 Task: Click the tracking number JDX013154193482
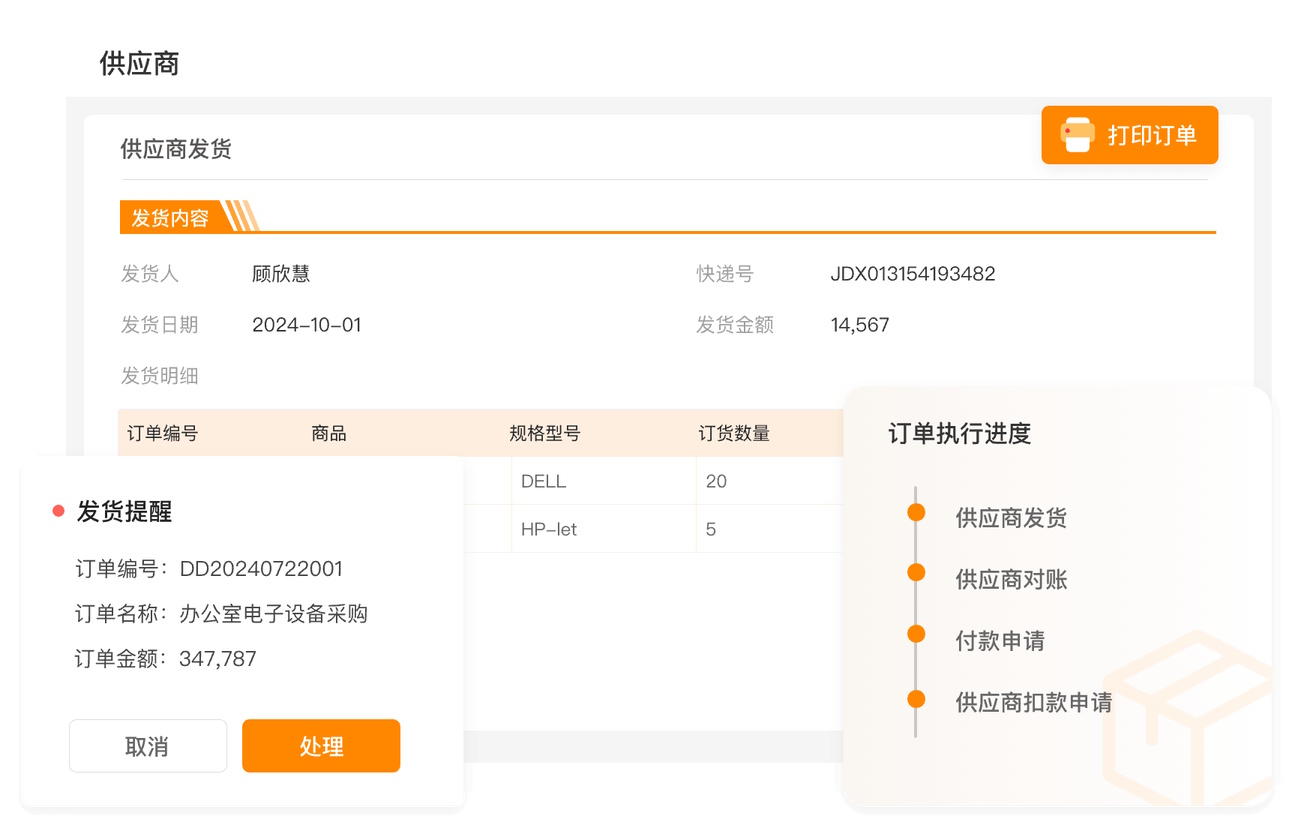pyautogui.click(x=912, y=274)
